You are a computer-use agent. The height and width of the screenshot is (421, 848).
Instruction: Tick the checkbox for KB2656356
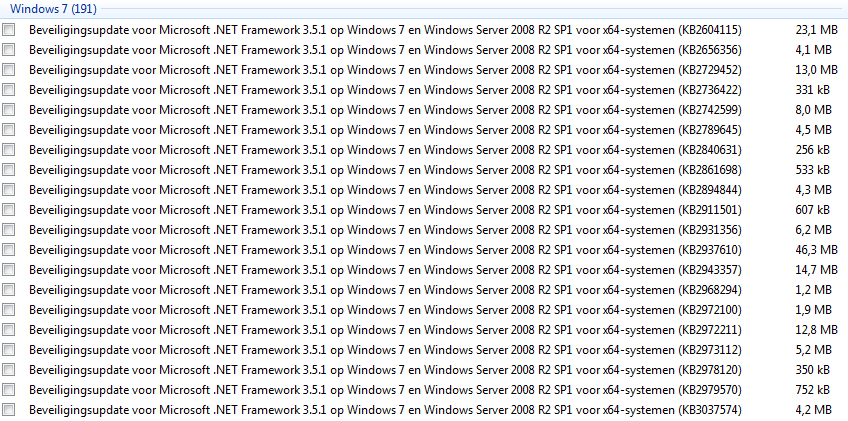(8, 50)
